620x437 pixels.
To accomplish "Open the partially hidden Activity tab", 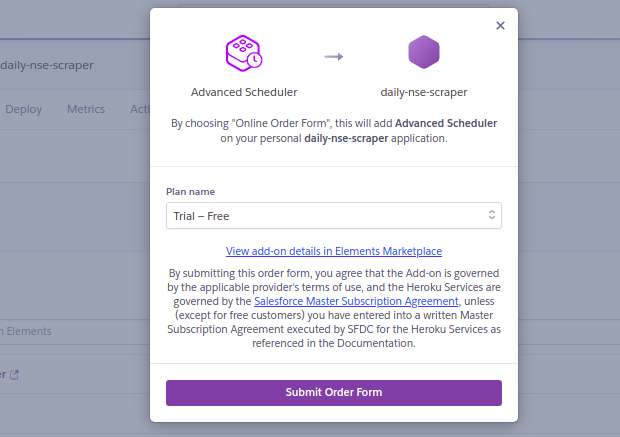I will (140, 109).
